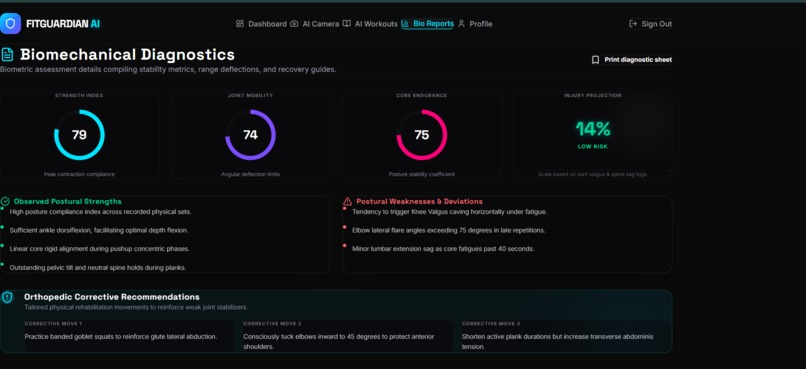Click the LOW RISK label

pos(593,147)
